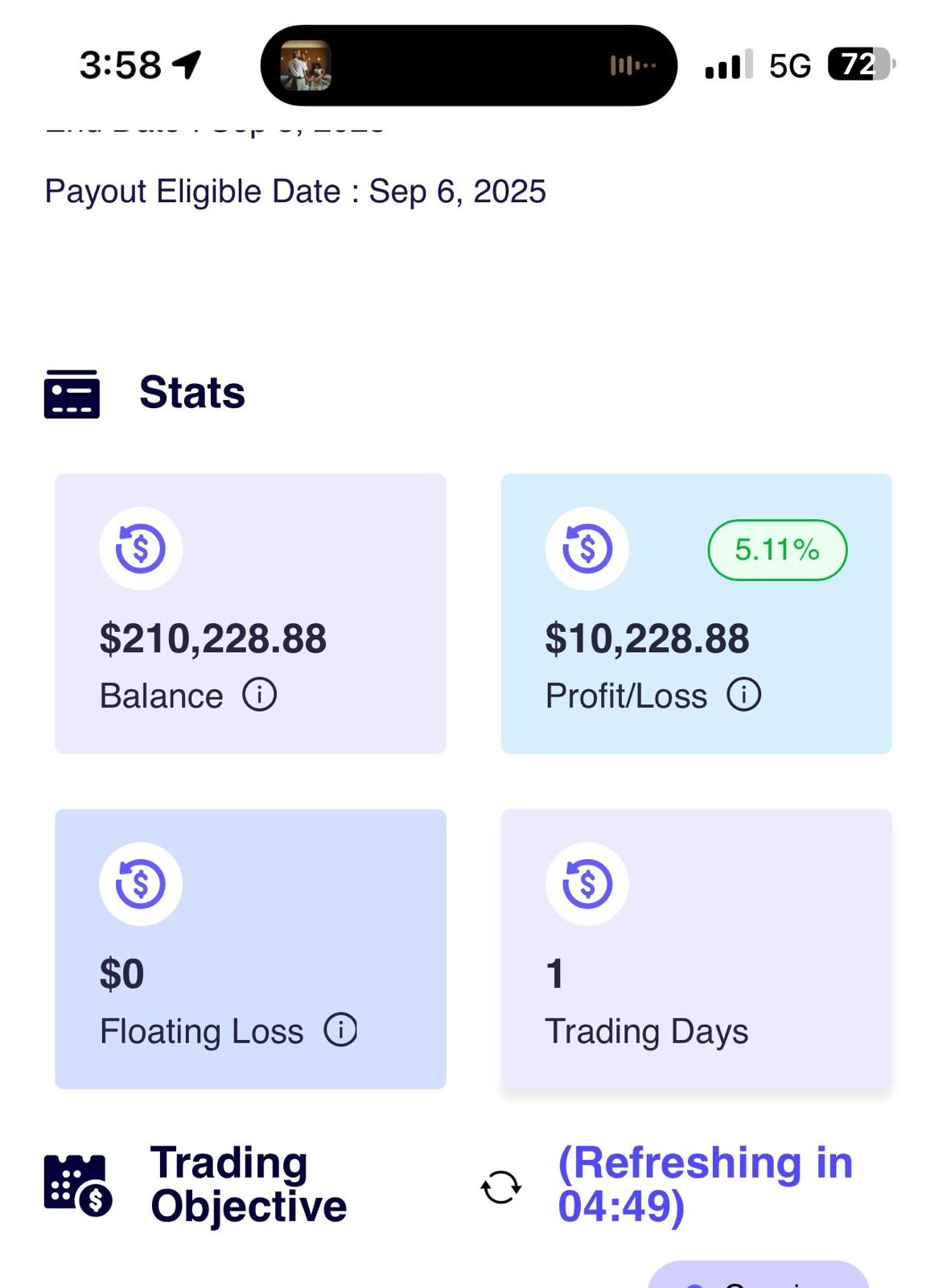
Task: Tap the Floating Loss card dollar icon
Action: pos(141,884)
